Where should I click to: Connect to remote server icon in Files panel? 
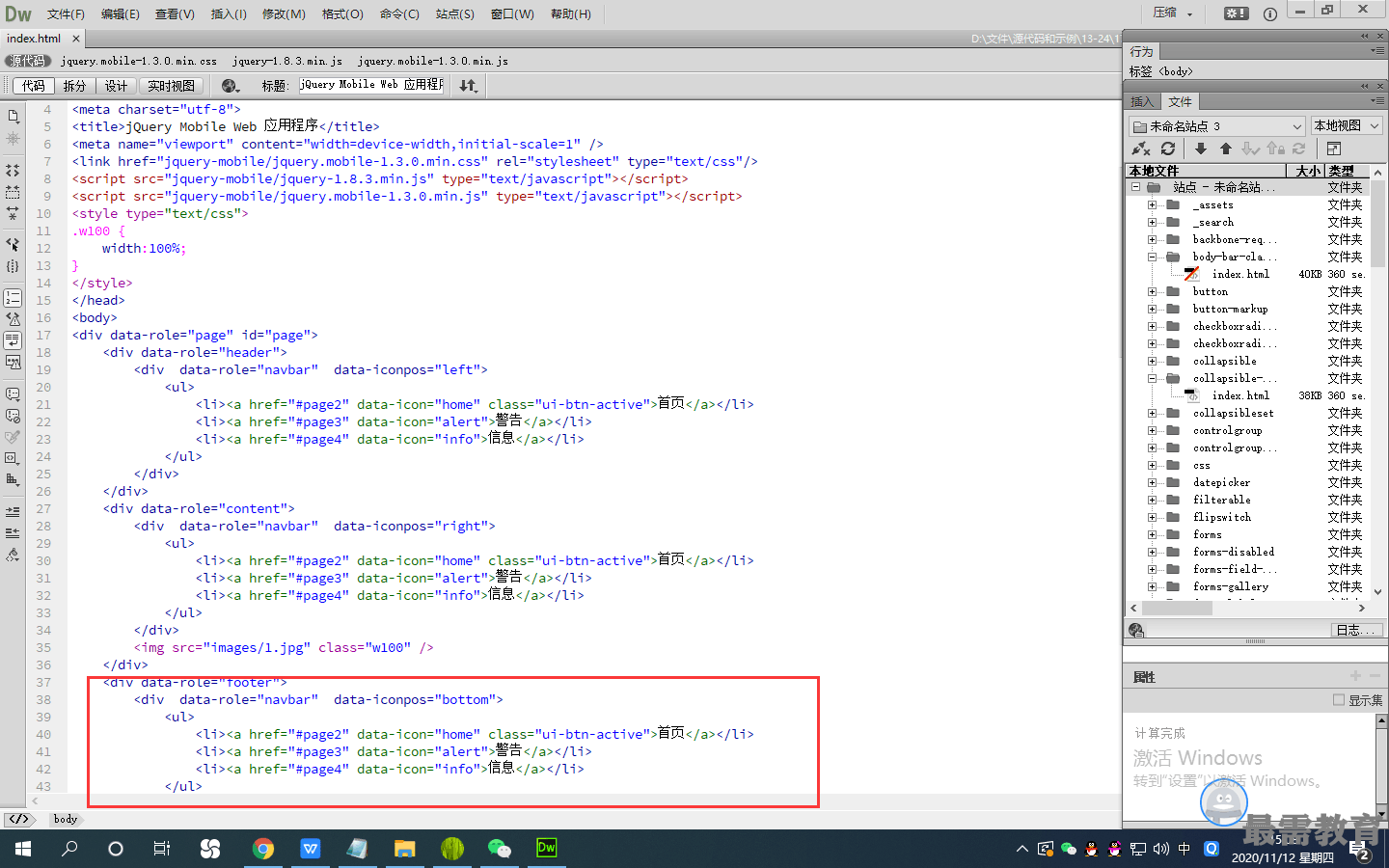1141,149
